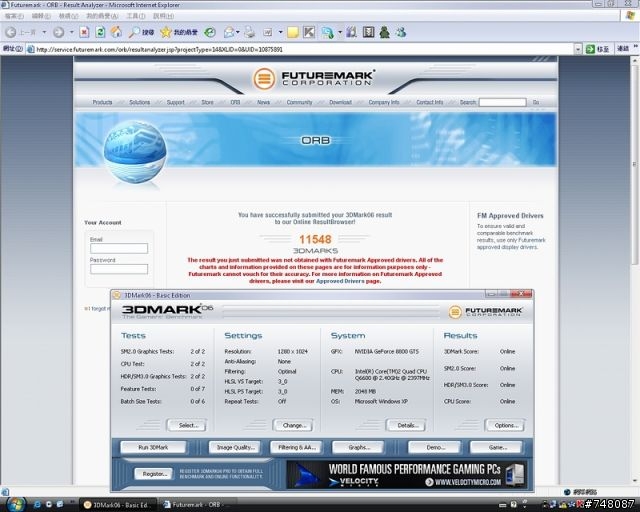The width and height of the screenshot is (640, 512).
Task: Expand the Forward button history dropdown
Action: (x=71, y=32)
